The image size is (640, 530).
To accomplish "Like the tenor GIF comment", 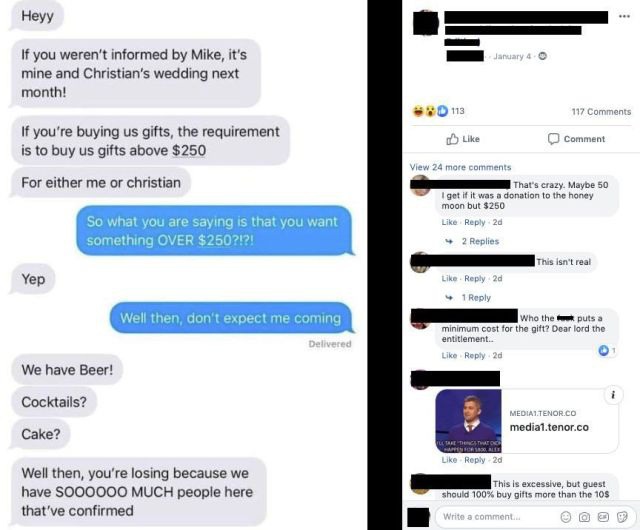I will point(449,460).
